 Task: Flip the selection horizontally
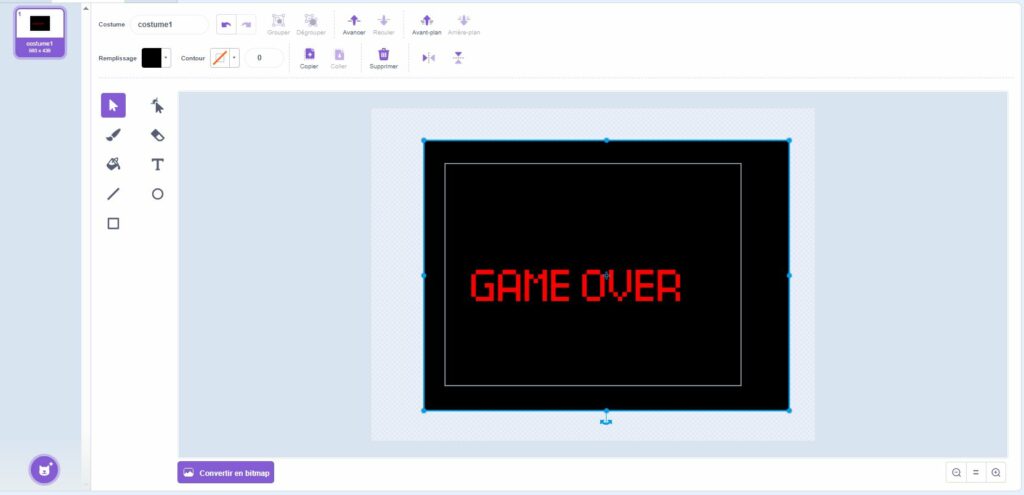click(x=429, y=58)
